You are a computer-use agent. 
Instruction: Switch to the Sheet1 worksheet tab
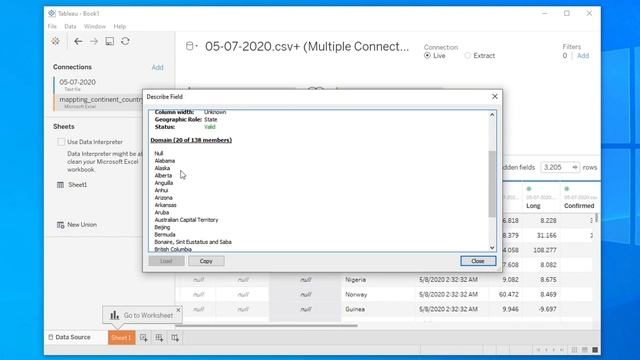[x=121, y=338]
